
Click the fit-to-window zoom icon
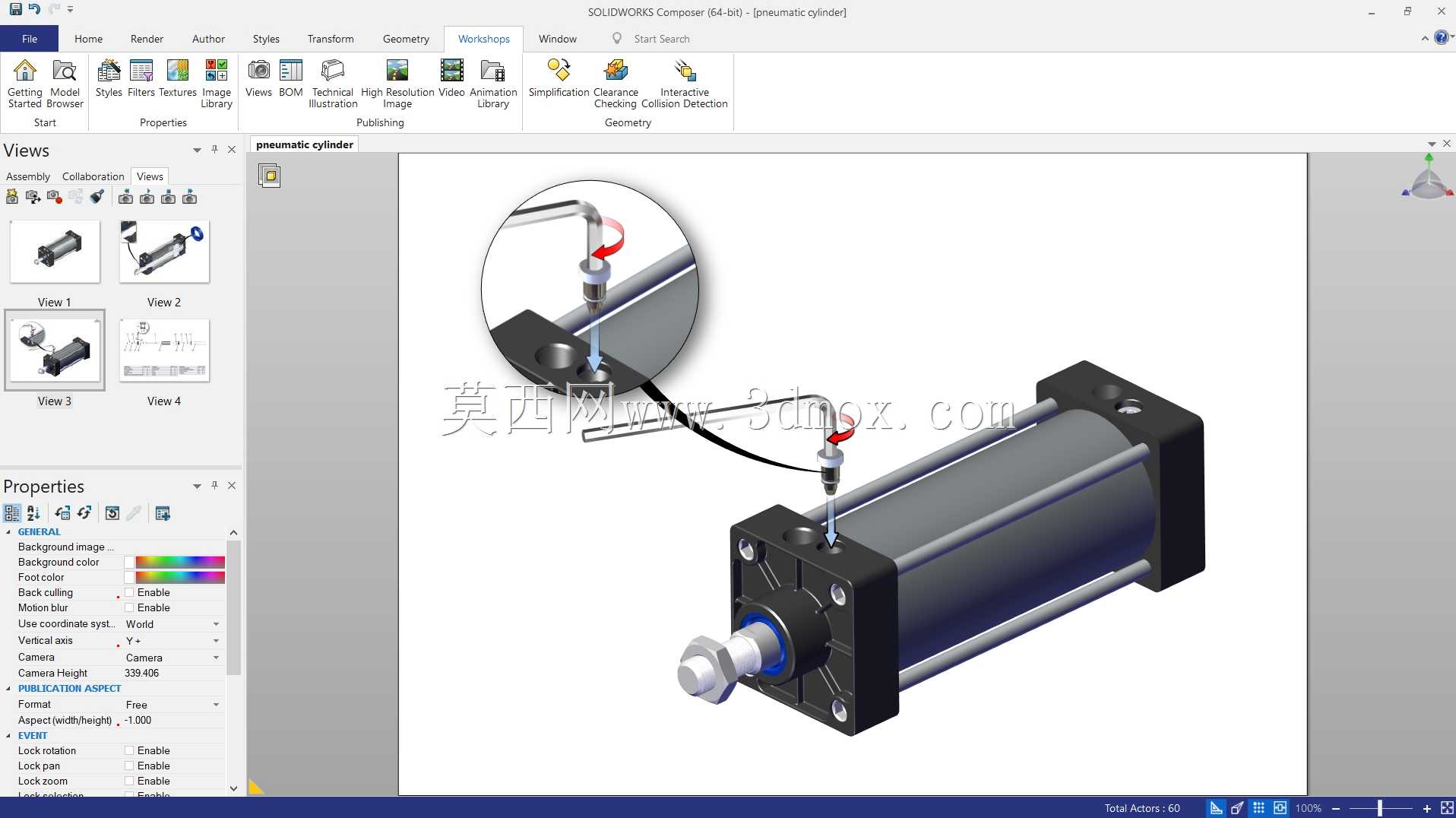click(x=1448, y=808)
